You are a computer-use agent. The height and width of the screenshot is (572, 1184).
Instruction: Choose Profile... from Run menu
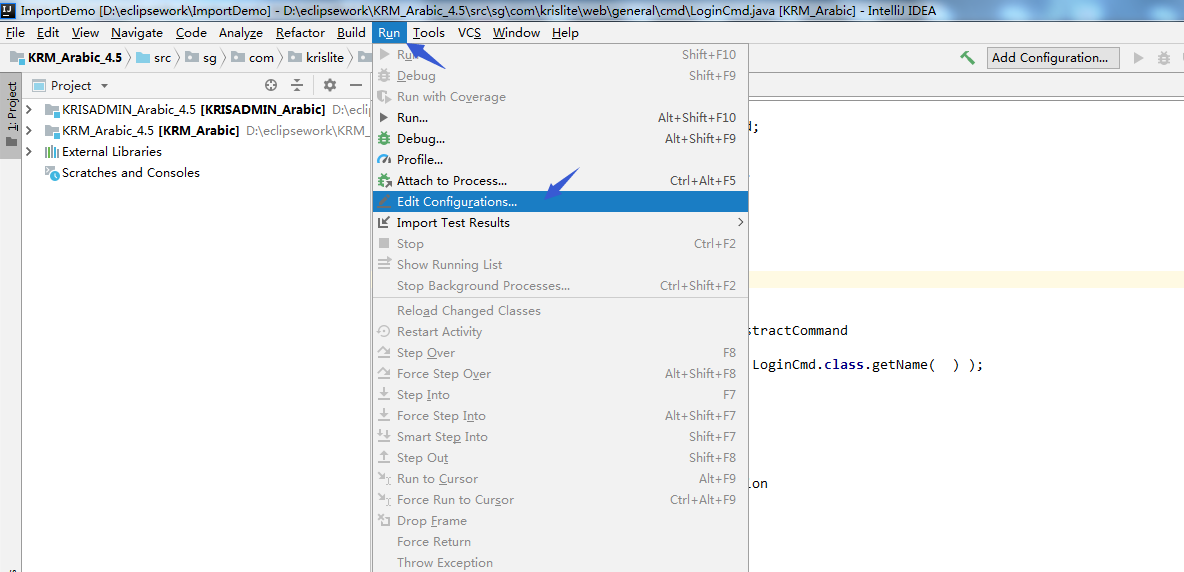(560, 160)
